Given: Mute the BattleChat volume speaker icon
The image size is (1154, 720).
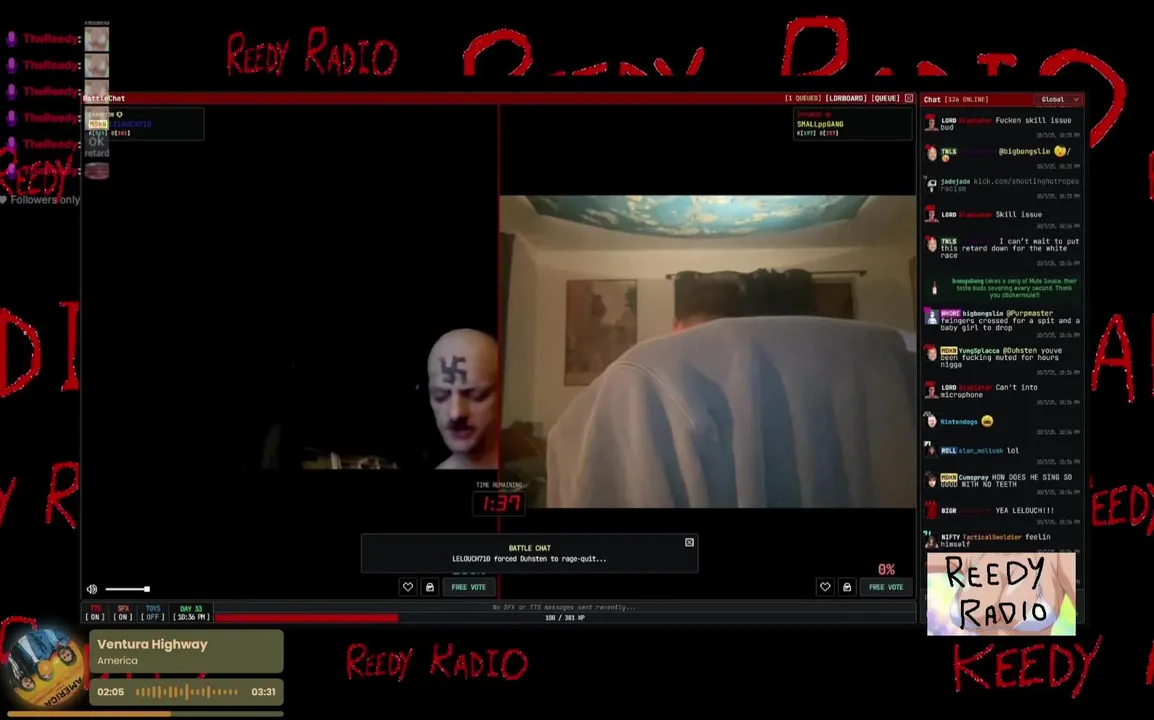Looking at the screenshot, I should coord(92,589).
